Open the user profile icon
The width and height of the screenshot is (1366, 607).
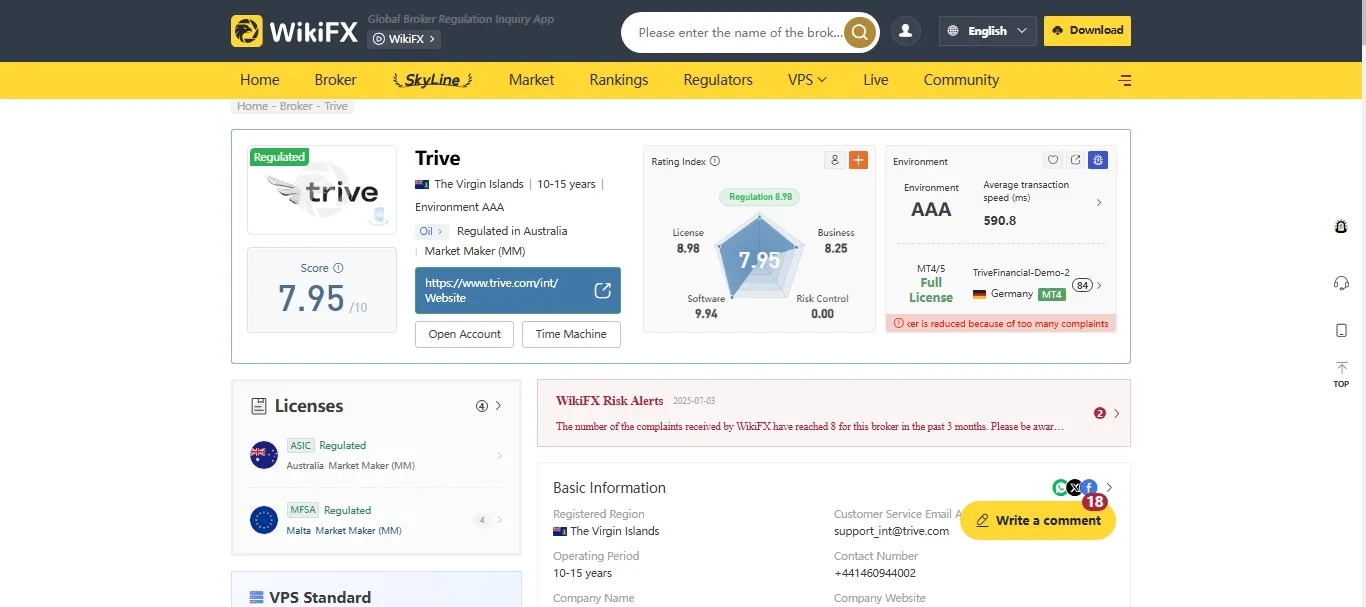(905, 31)
